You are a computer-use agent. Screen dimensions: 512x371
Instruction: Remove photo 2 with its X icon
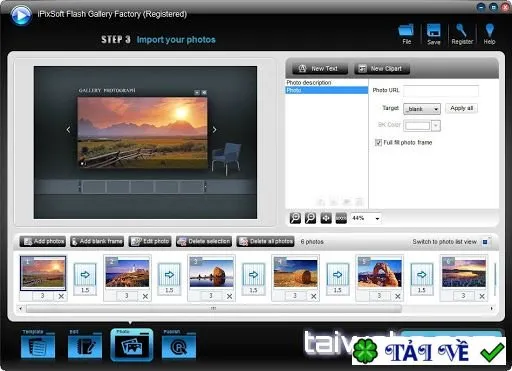pyautogui.click(x=145, y=296)
